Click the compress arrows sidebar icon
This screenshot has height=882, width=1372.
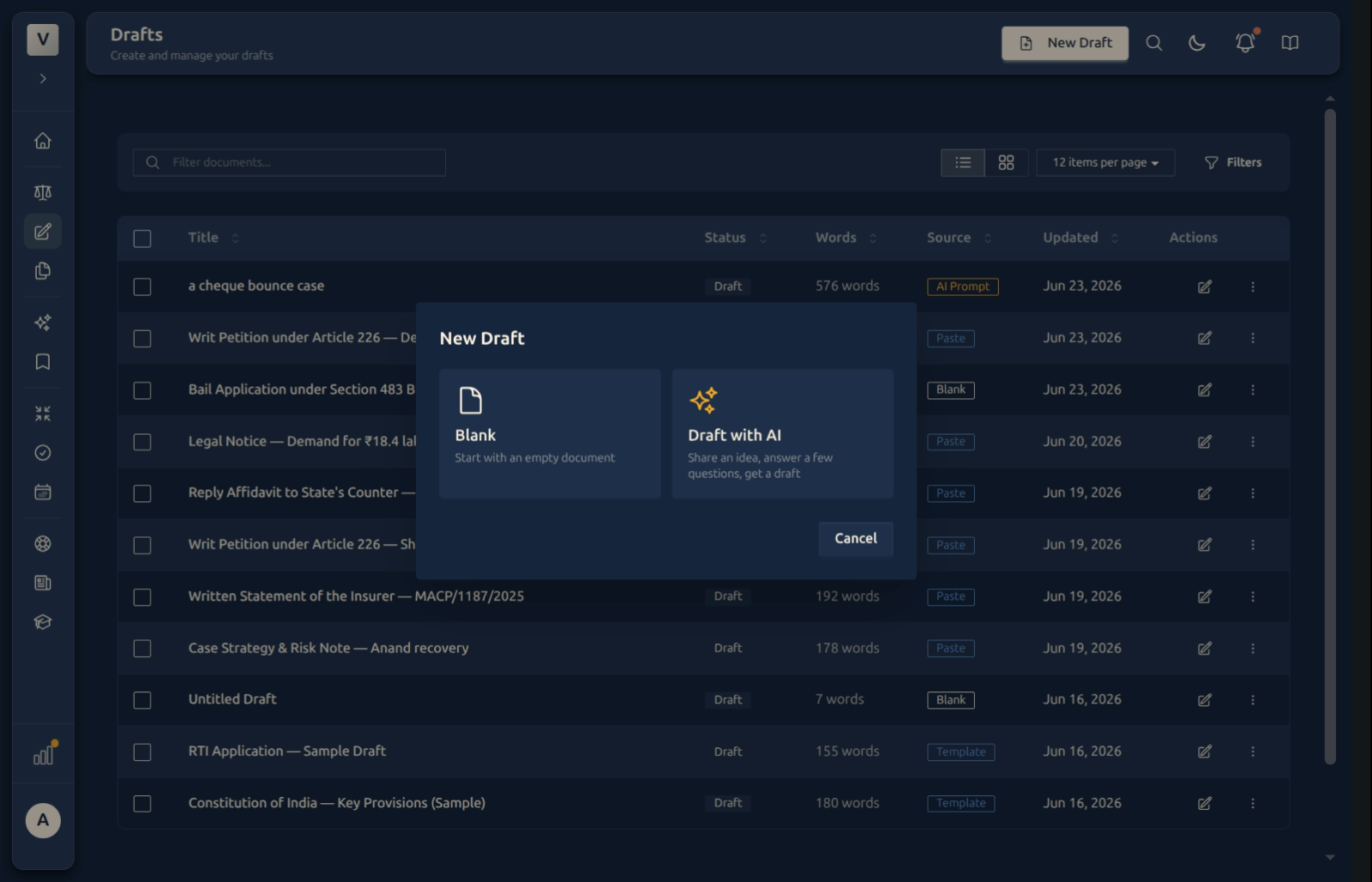(x=43, y=414)
